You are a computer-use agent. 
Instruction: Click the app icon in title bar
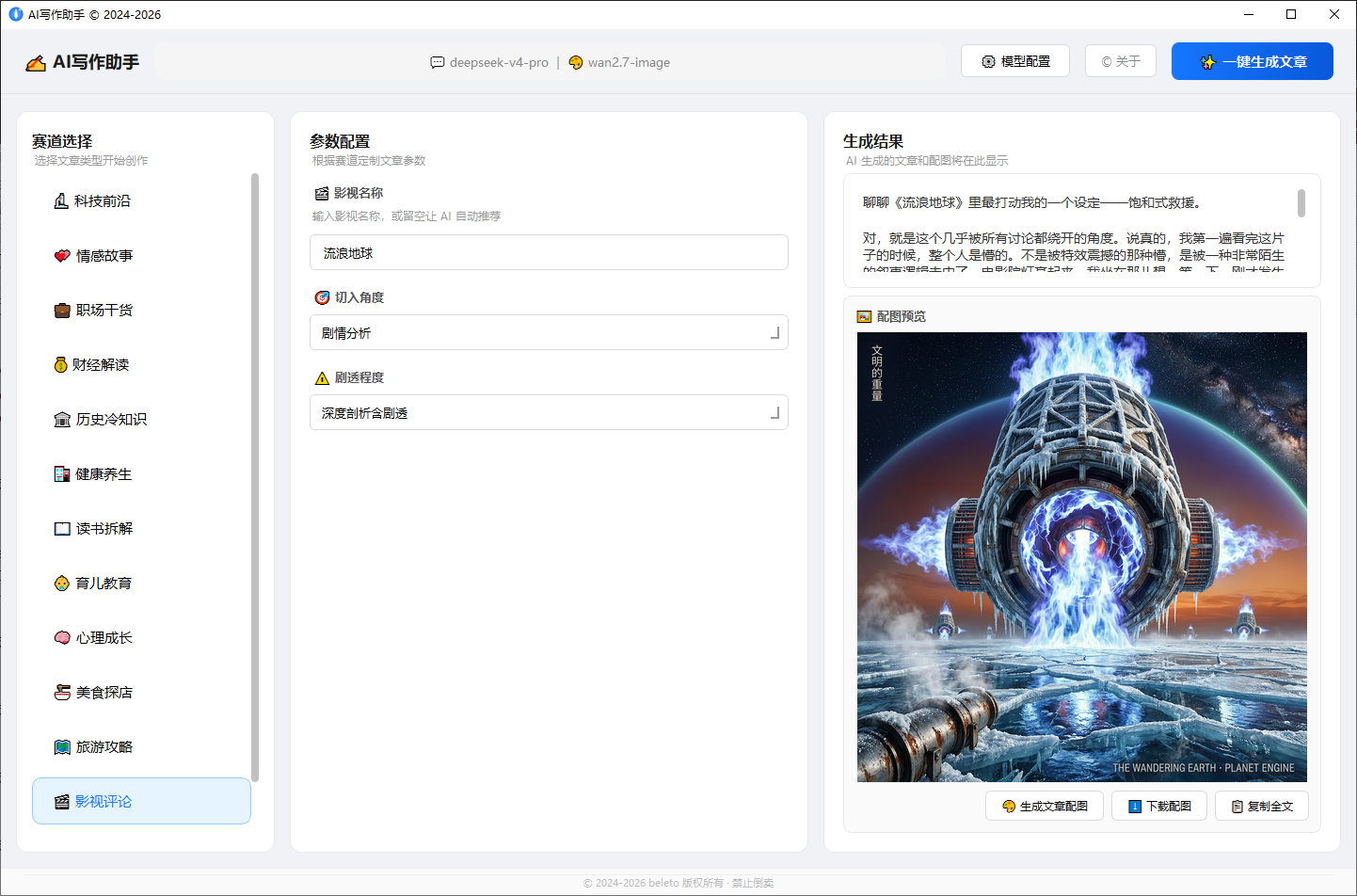tap(15, 14)
